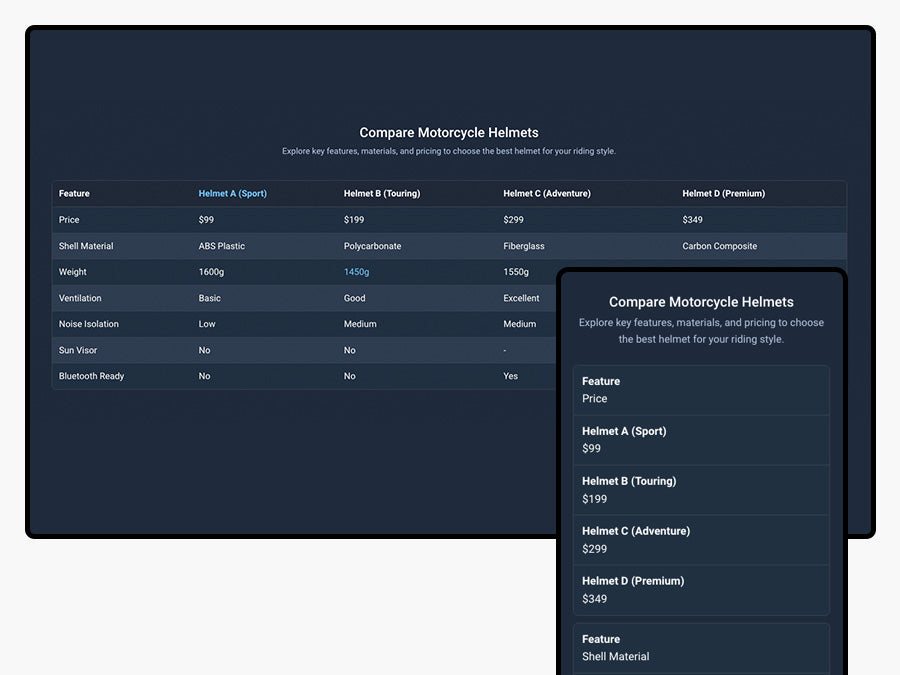Select Helmet B (Touring) in the mobile card
This screenshot has height=675, width=900.
pos(629,481)
